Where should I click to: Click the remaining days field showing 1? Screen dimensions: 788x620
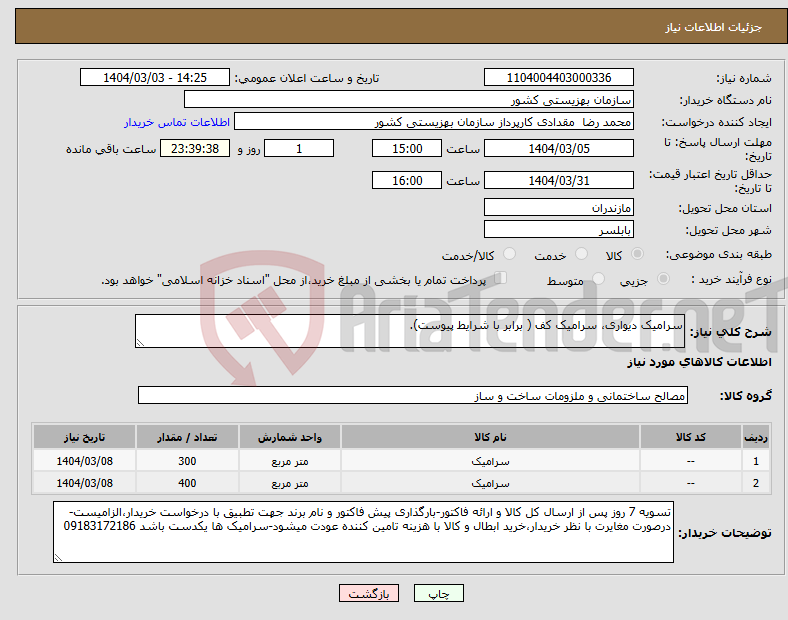pyautogui.click(x=299, y=149)
